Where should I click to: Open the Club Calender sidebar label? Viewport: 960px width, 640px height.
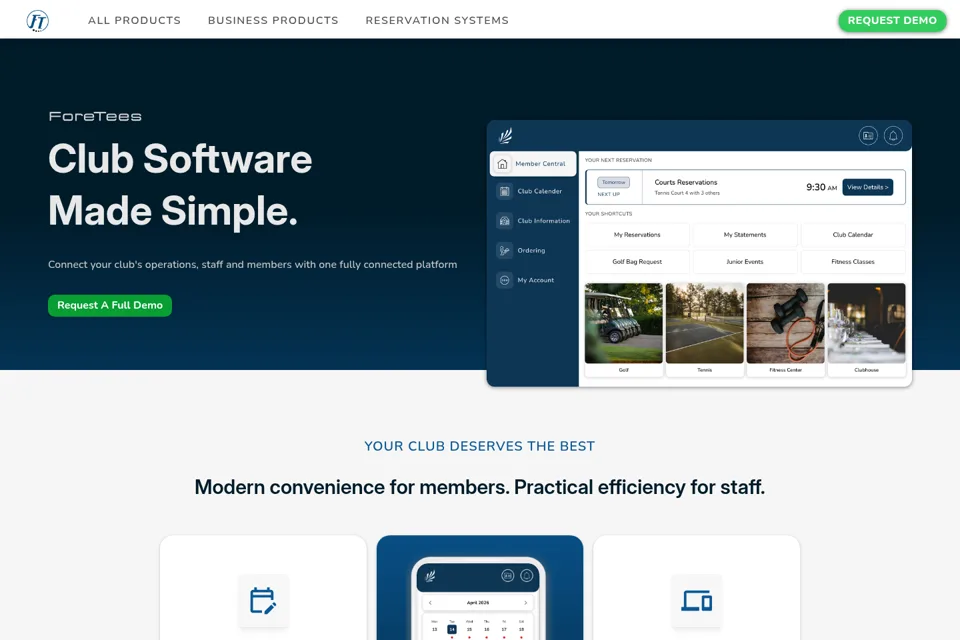coord(539,191)
